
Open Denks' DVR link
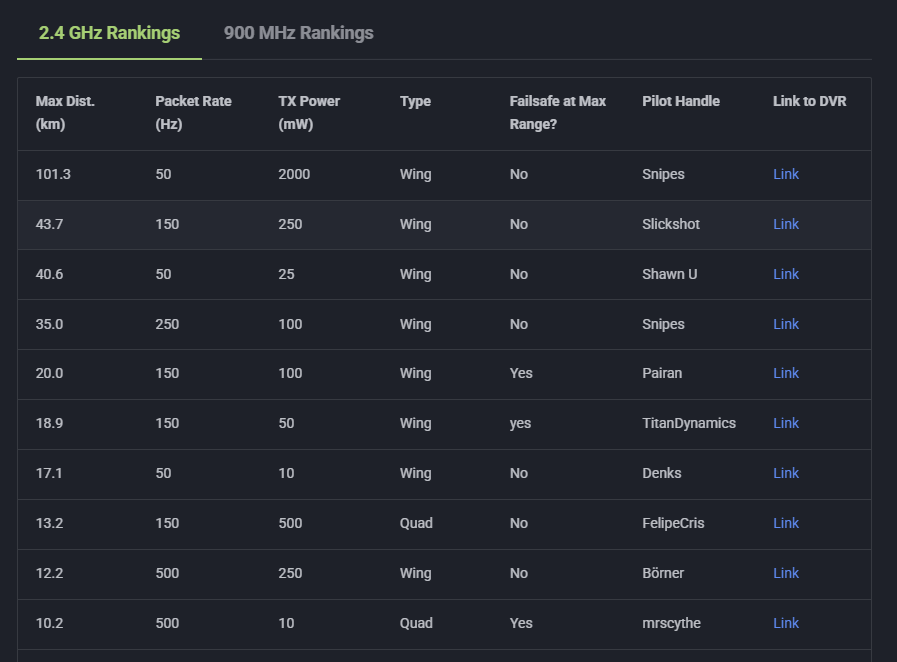[x=786, y=473]
